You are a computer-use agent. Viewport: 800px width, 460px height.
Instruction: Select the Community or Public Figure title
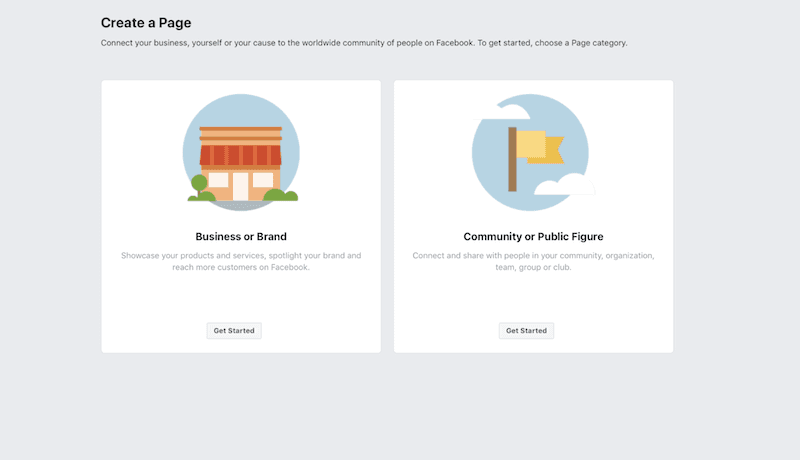(x=533, y=237)
